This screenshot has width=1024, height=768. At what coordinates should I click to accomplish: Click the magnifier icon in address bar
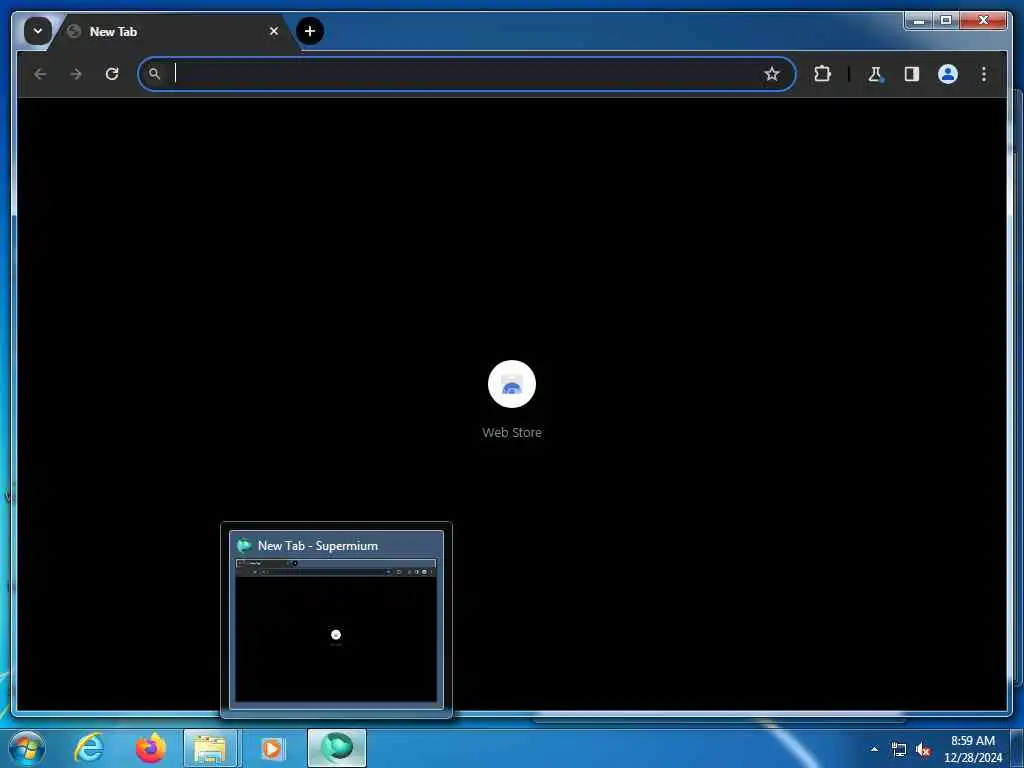click(154, 74)
